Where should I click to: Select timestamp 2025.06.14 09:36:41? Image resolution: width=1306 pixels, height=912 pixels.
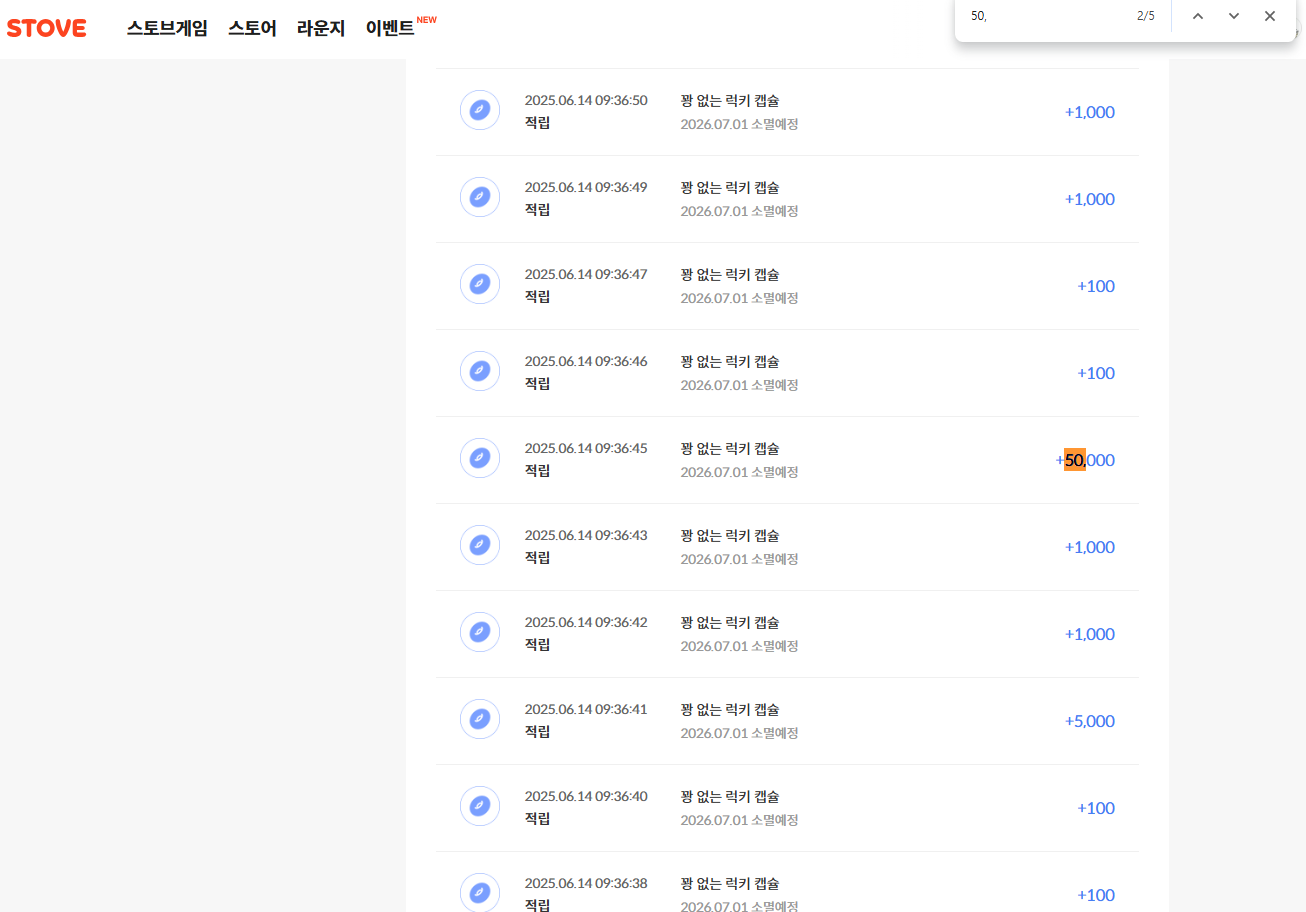pos(586,709)
